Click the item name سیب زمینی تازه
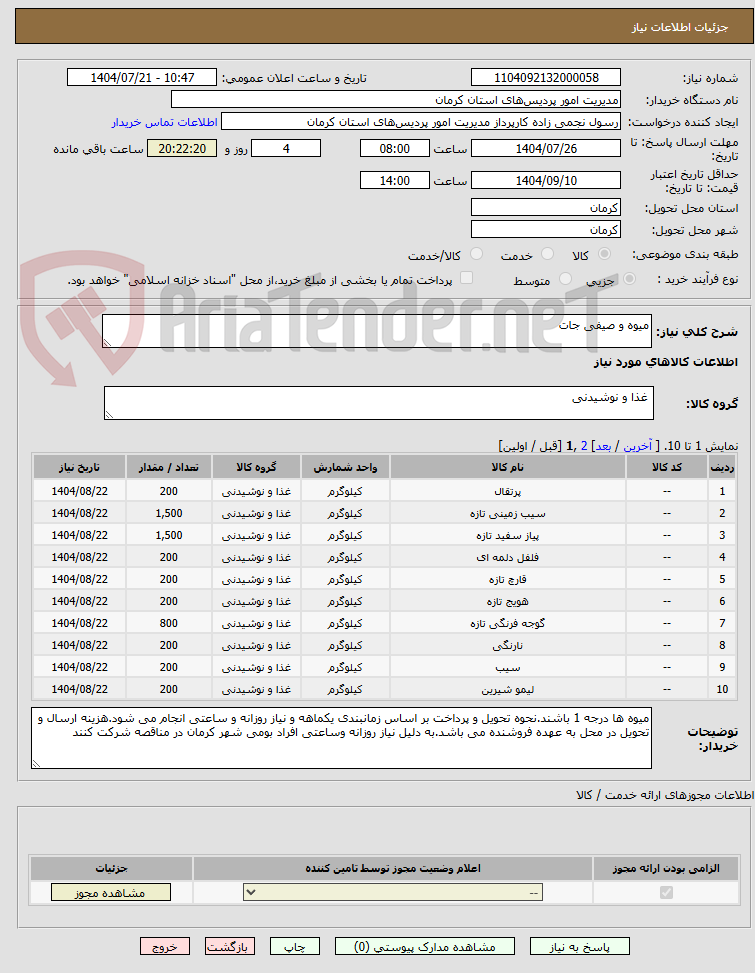 [507, 514]
